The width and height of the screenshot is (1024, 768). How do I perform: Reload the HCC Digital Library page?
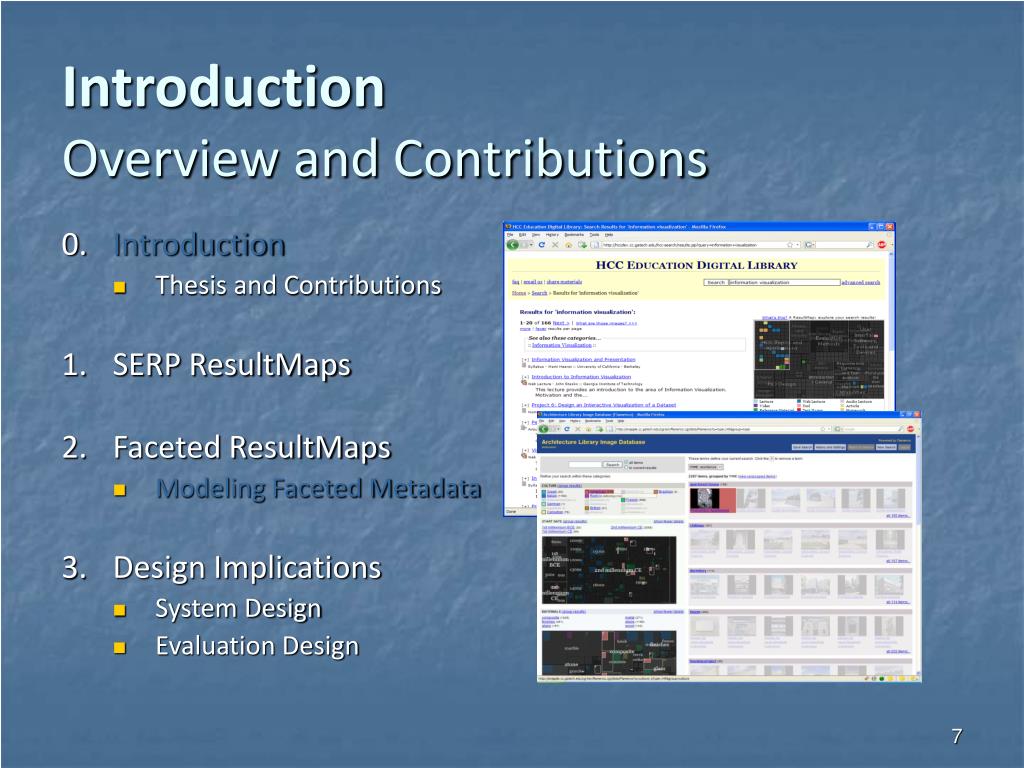tap(541, 245)
